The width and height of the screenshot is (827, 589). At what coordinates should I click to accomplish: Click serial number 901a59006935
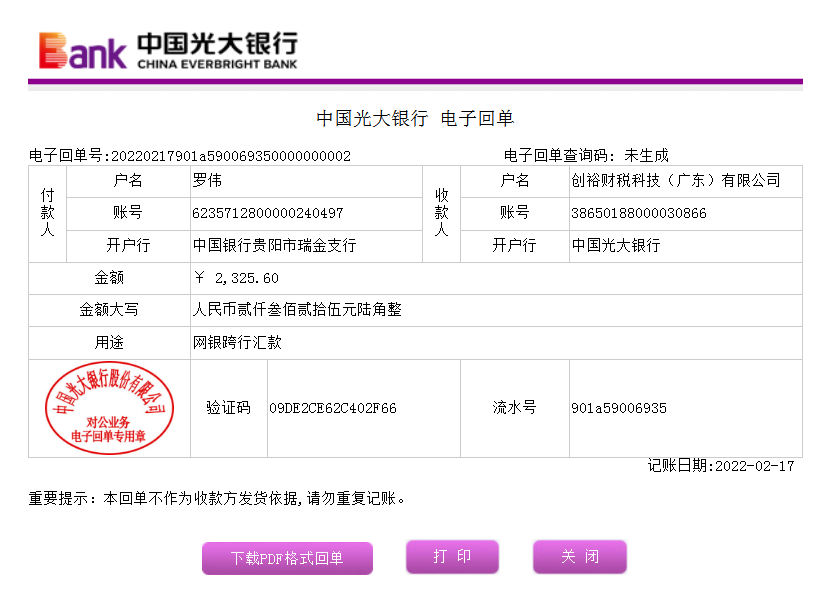pyautogui.click(x=619, y=408)
